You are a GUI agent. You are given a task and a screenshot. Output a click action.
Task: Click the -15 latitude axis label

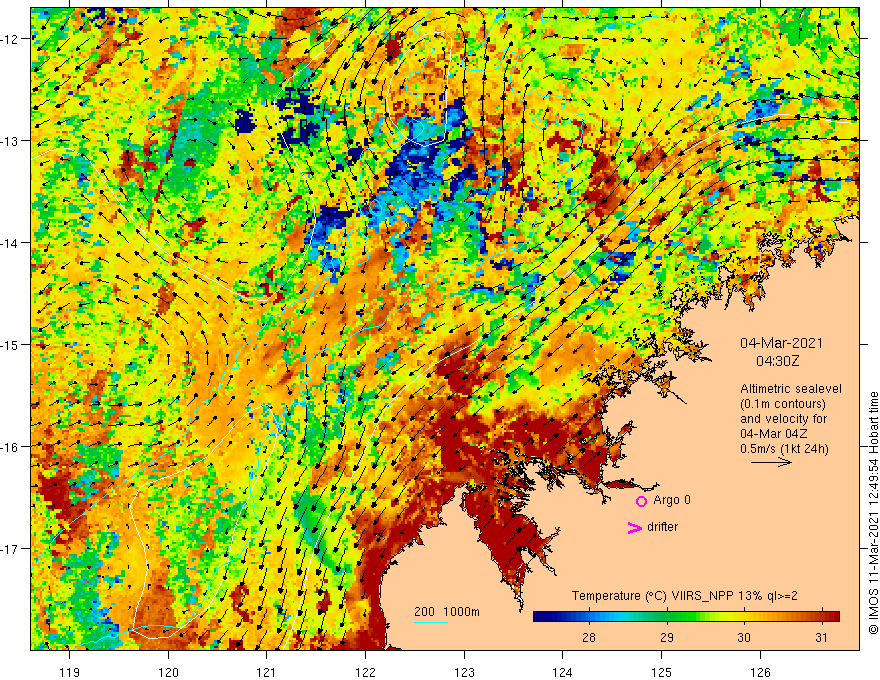pos(11,344)
